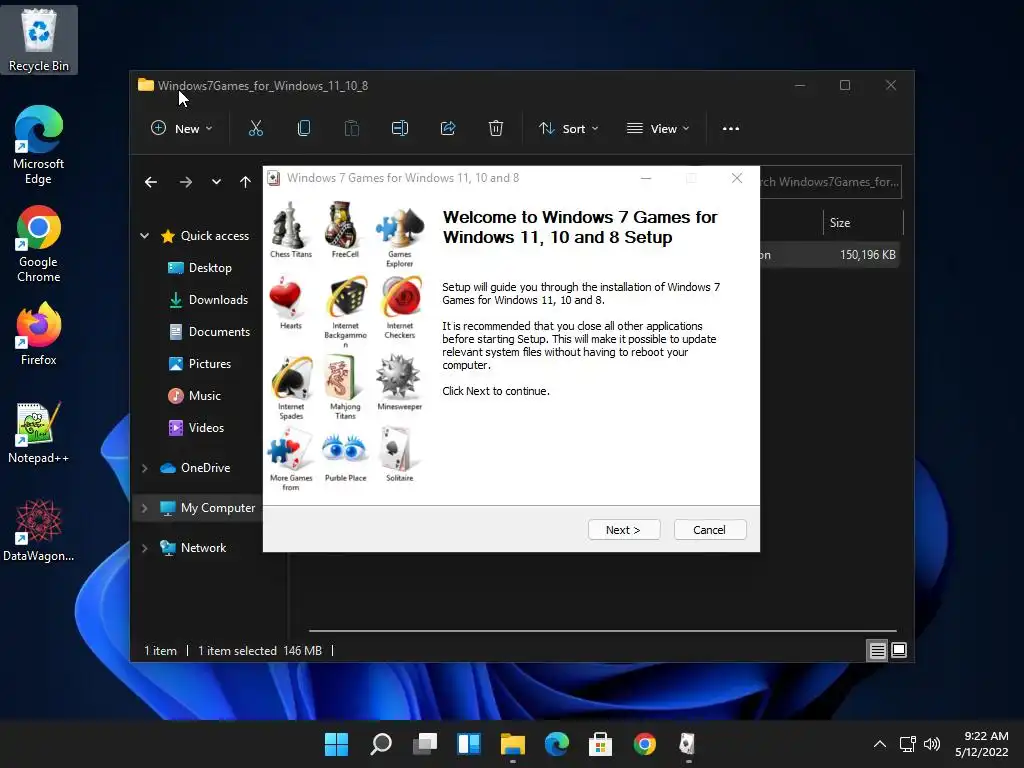1024x768 pixels.
Task: Collapse the Quick access tree node
Action: pos(144,236)
